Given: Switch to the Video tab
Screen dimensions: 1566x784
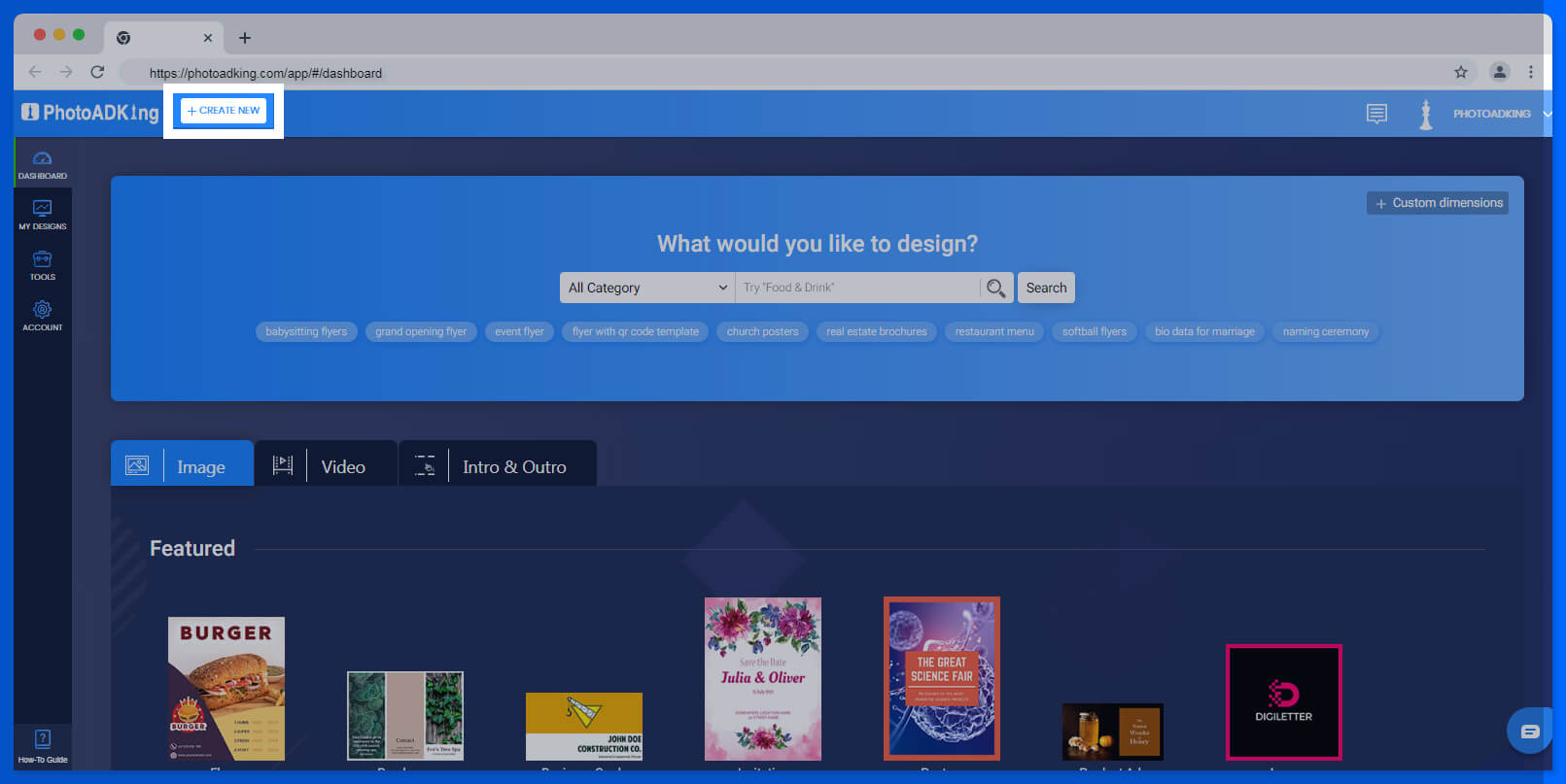Looking at the screenshot, I should pos(326,466).
